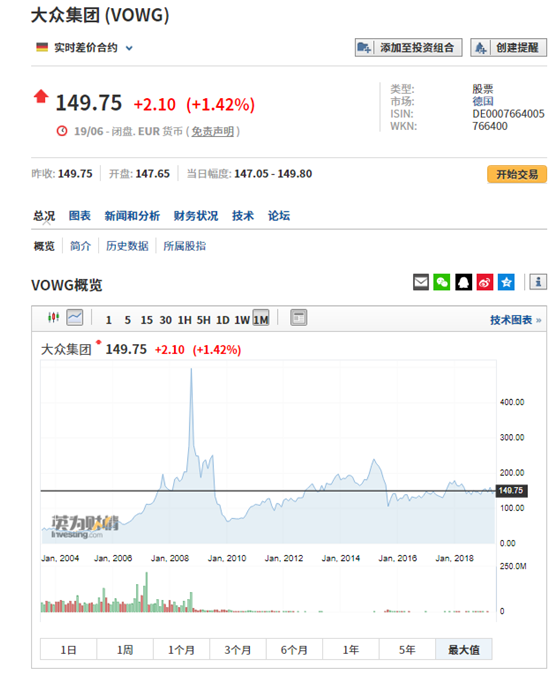Open the 论坛 tab
Viewport: 558px width, 677px height.
[279, 215]
